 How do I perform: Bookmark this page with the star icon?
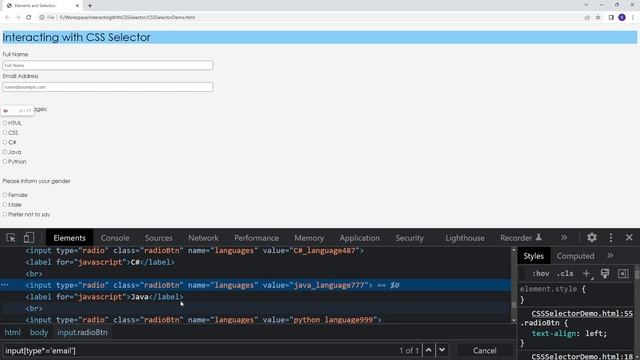pyautogui.click(x=598, y=18)
